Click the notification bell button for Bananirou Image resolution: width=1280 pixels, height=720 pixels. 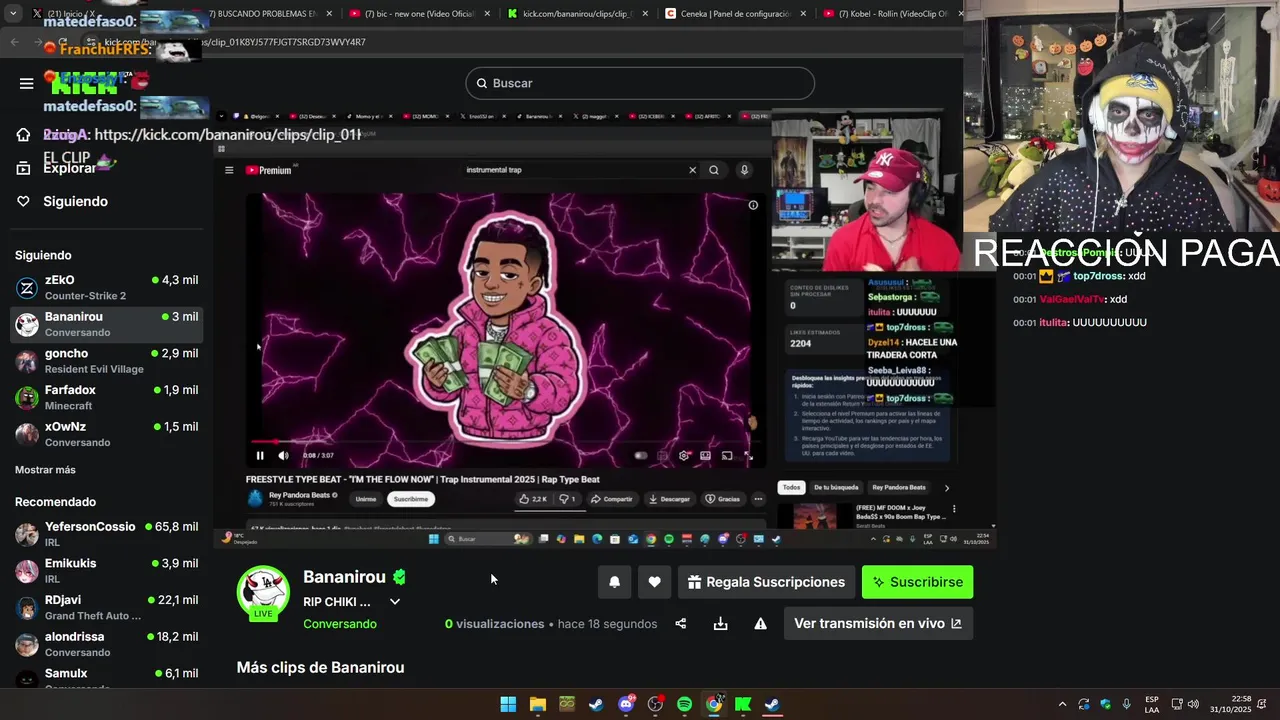point(615,582)
